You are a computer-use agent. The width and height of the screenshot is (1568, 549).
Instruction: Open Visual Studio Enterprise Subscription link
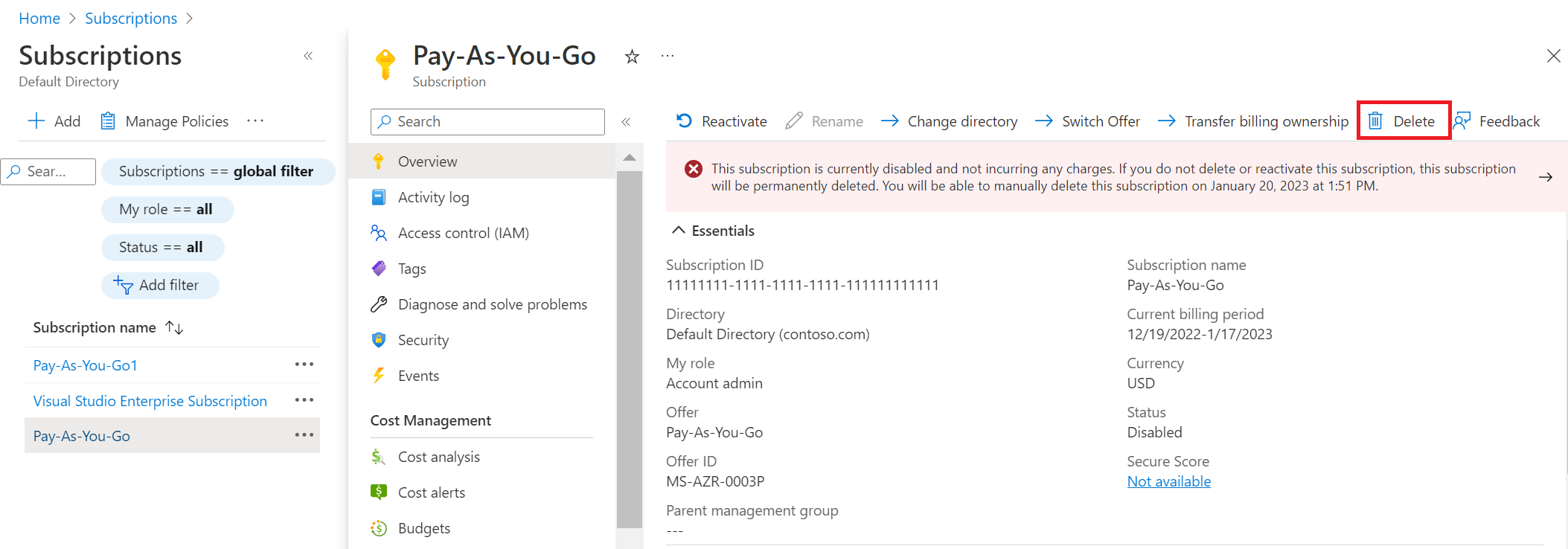point(150,401)
